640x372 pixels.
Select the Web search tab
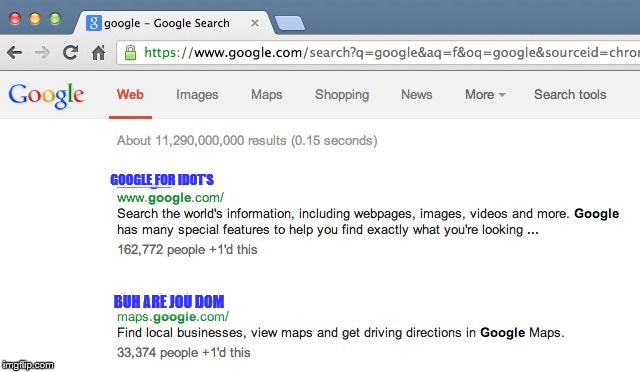[130, 95]
